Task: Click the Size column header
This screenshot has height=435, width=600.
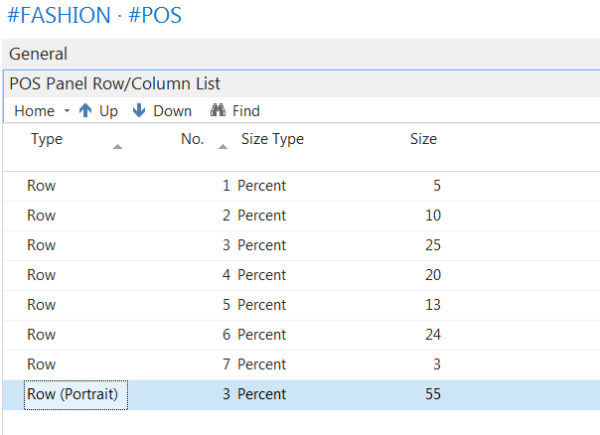Action: pyautogui.click(x=423, y=140)
